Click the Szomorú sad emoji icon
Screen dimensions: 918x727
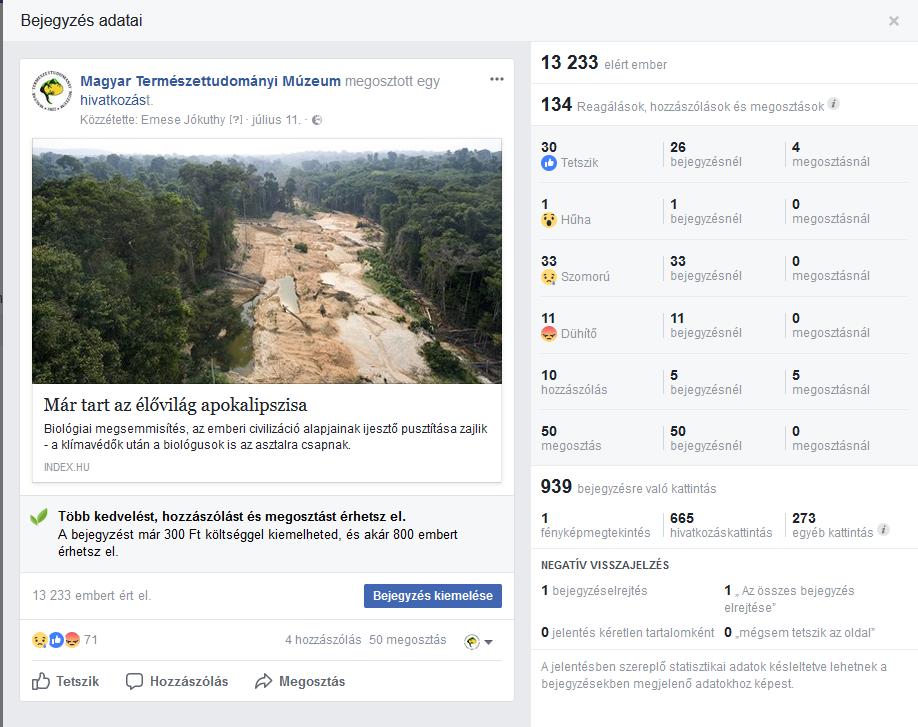[549, 277]
